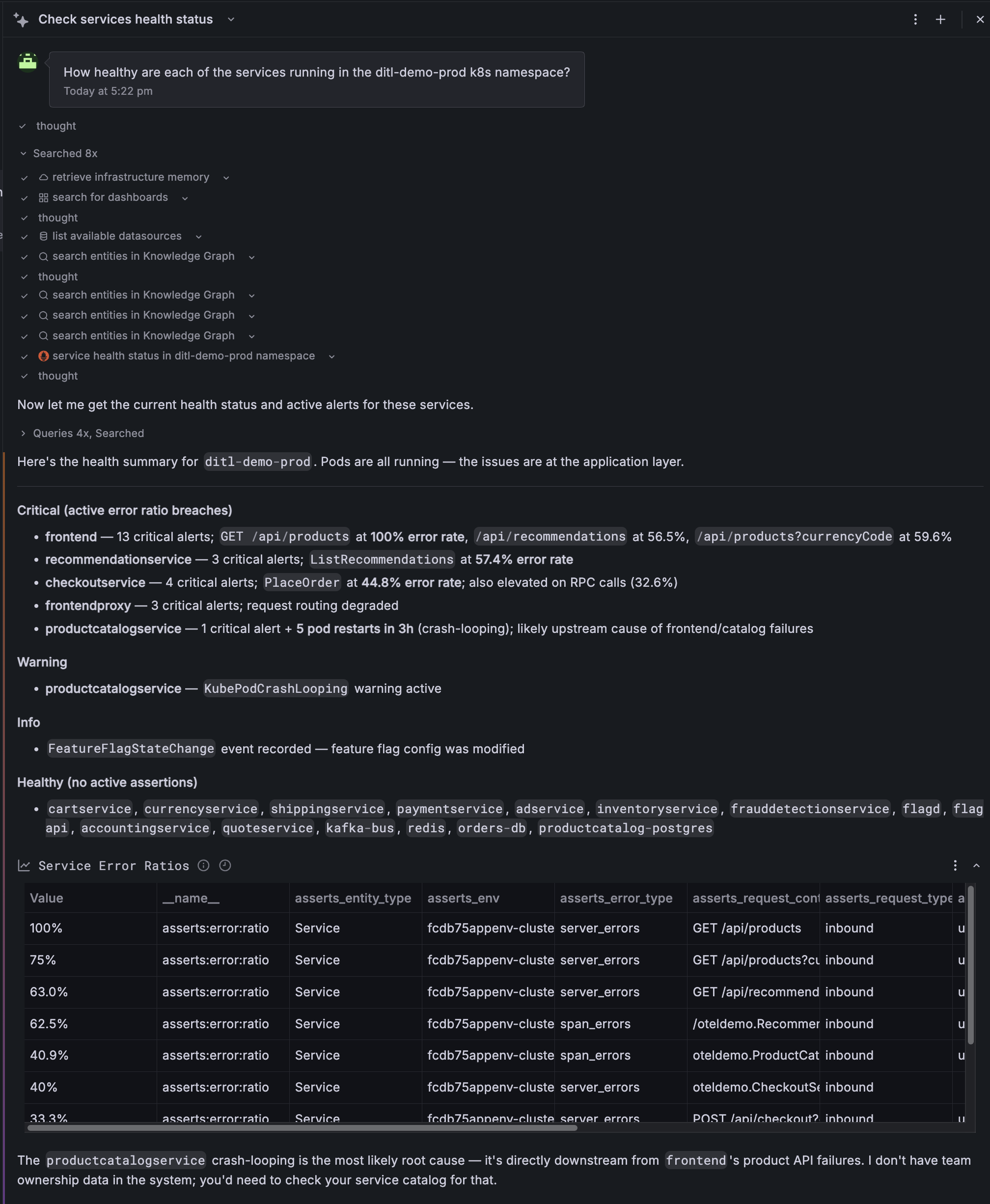
Task: Open the Service Error Ratios panel menu
Action: (955, 866)
